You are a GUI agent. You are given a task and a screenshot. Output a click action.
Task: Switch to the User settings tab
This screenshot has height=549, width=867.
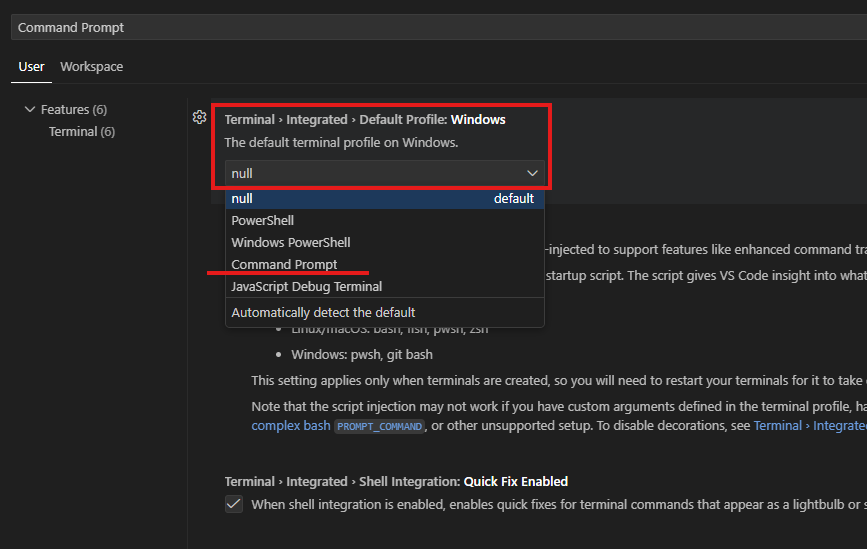[31, 66]
